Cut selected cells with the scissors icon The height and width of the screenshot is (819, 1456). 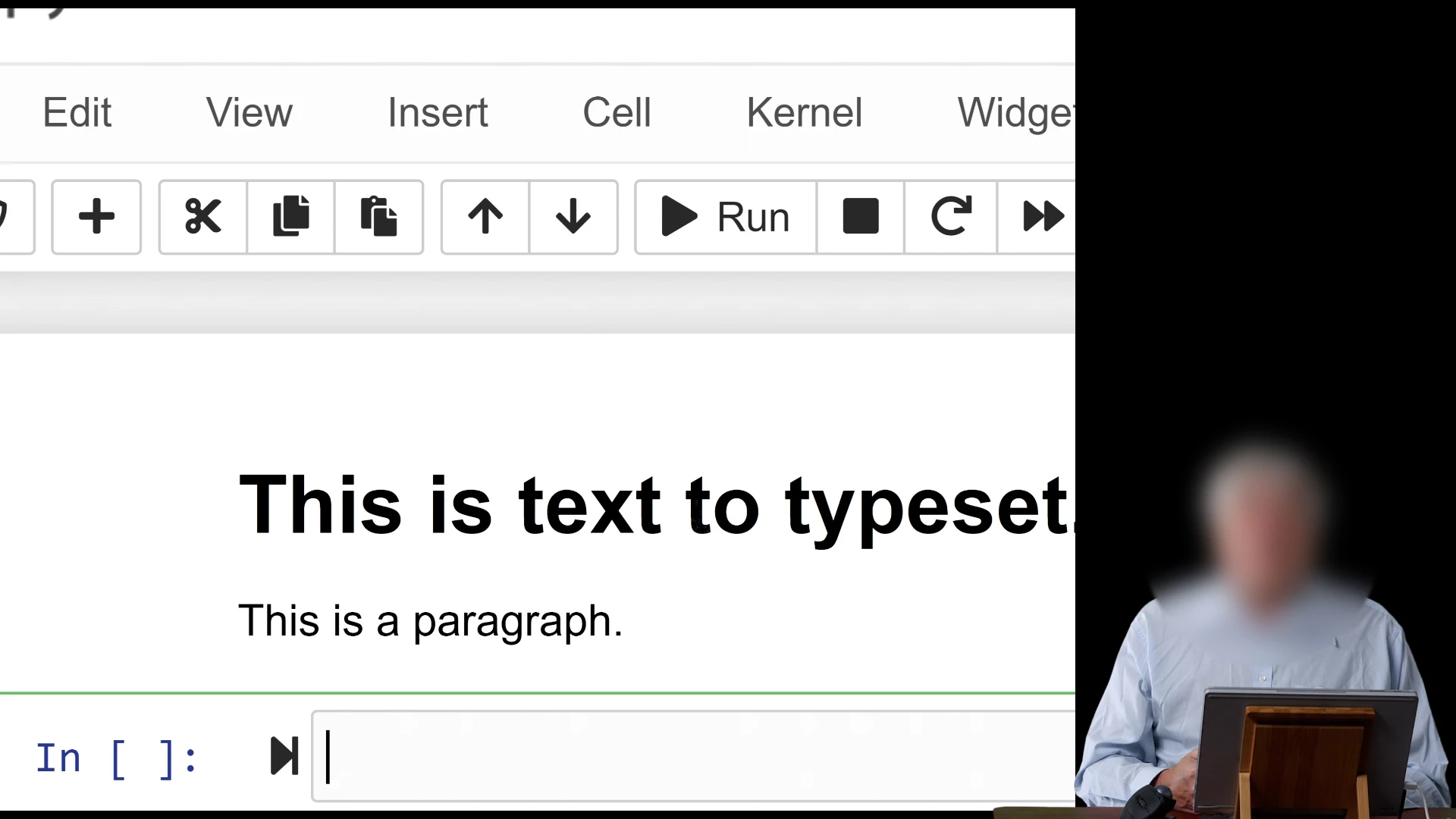[x=202, y=217]
